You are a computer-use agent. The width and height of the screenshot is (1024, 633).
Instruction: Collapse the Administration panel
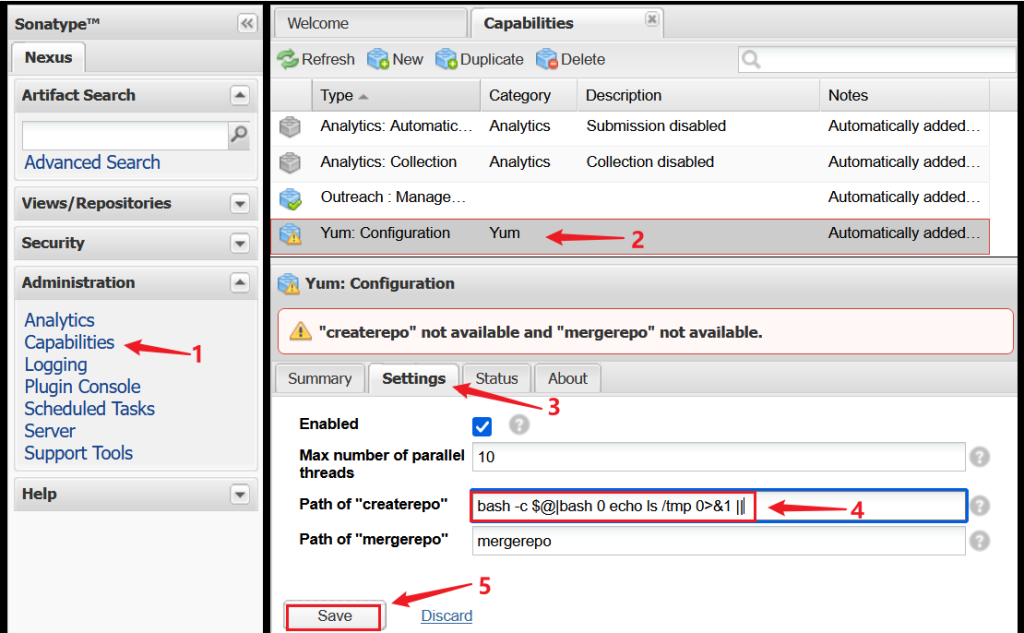point(240,283)
